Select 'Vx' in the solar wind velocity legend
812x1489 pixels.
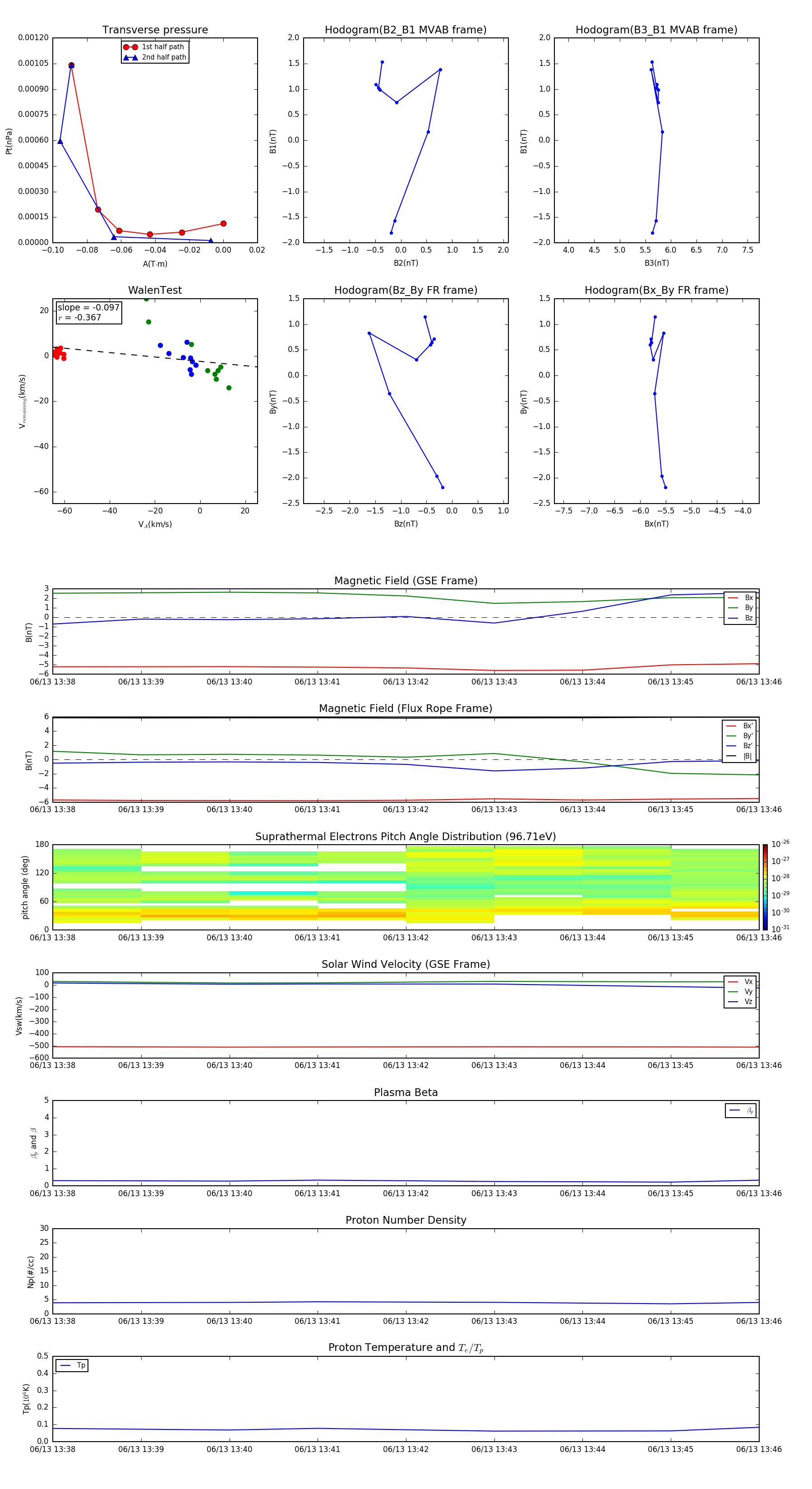tap(740, 981)
